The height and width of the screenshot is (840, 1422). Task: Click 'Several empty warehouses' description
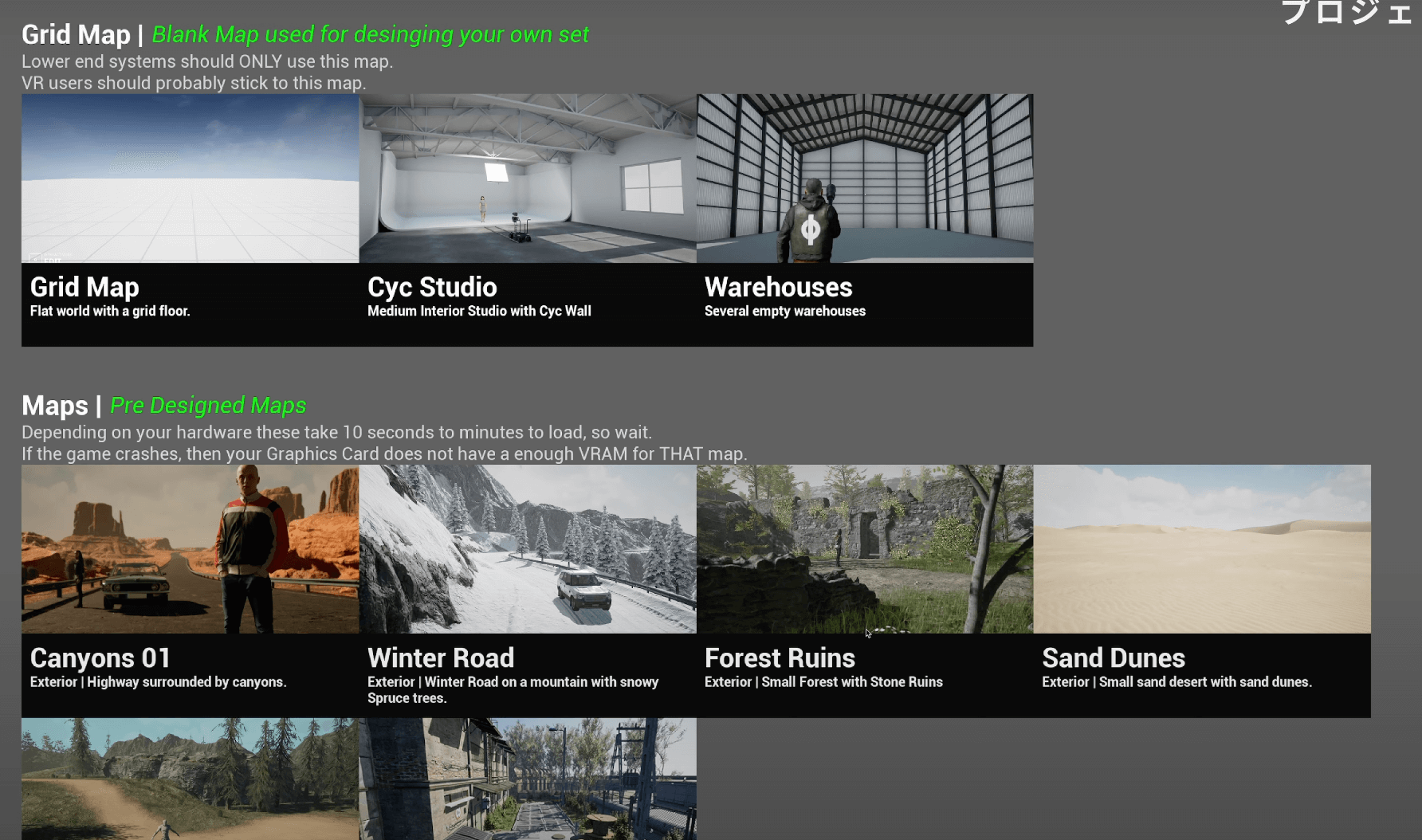click(x=785, y=311)
